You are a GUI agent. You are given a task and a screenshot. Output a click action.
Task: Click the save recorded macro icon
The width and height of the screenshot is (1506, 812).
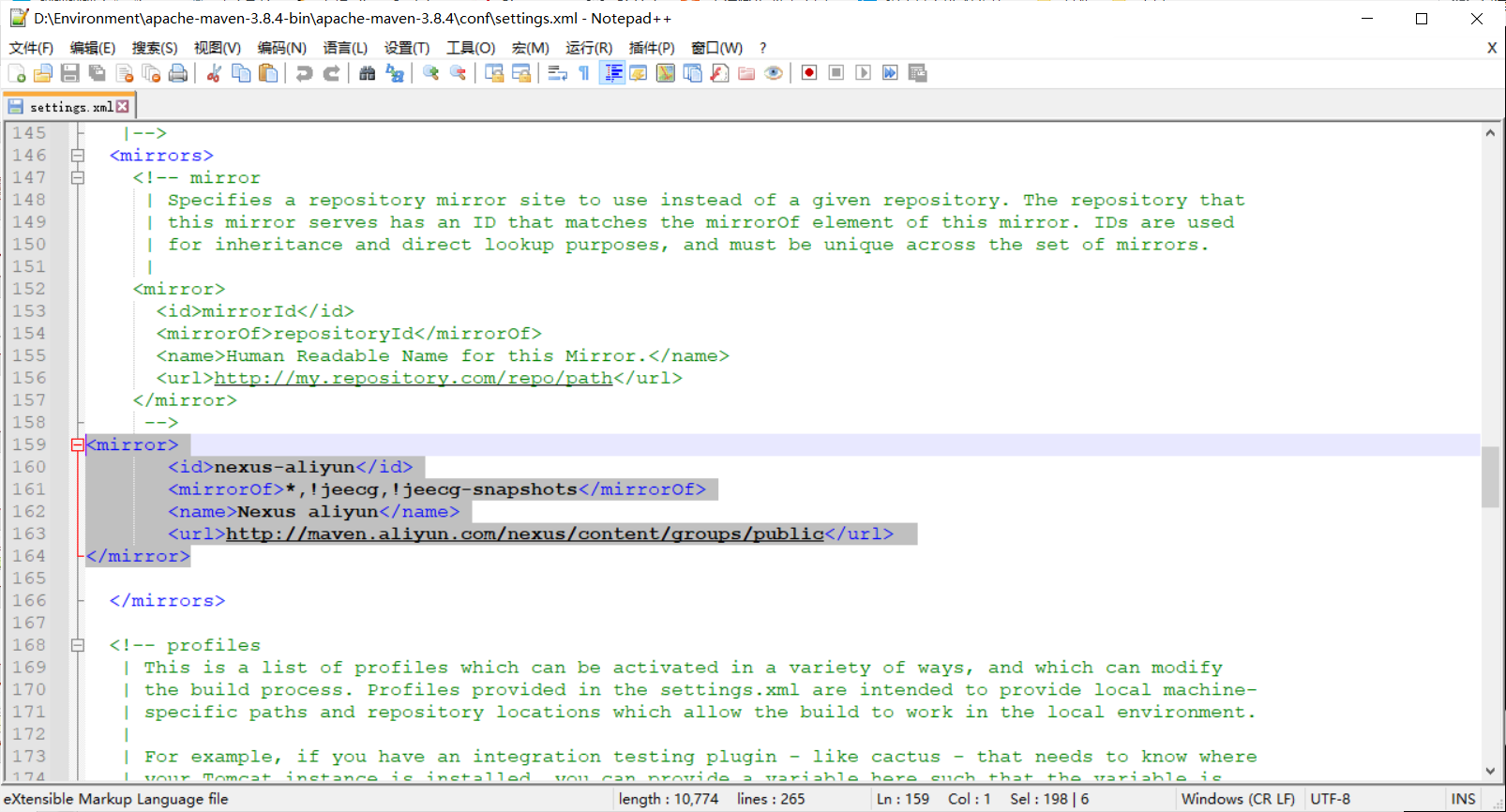[x=917, y=73]
